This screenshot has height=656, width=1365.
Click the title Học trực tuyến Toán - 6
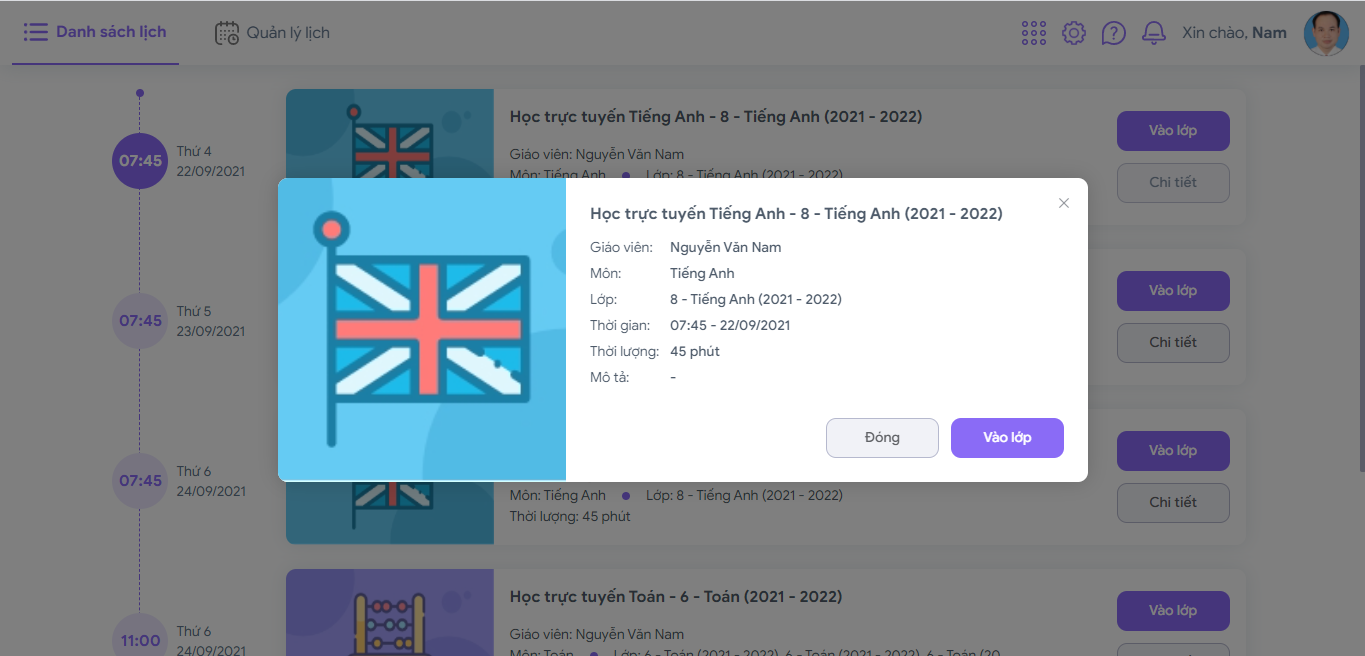676,597
